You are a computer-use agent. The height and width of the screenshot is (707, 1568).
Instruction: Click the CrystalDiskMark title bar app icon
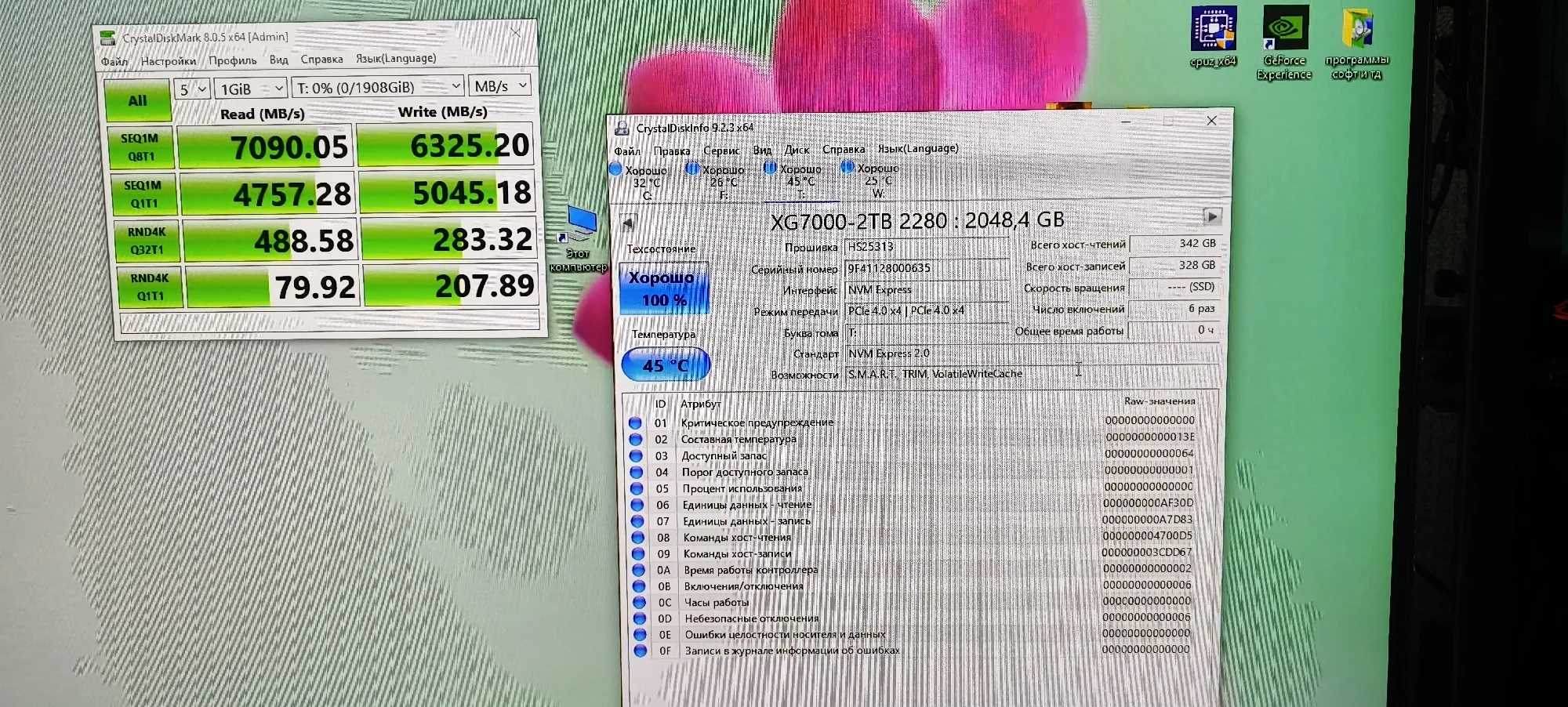[x=108, y=38]
